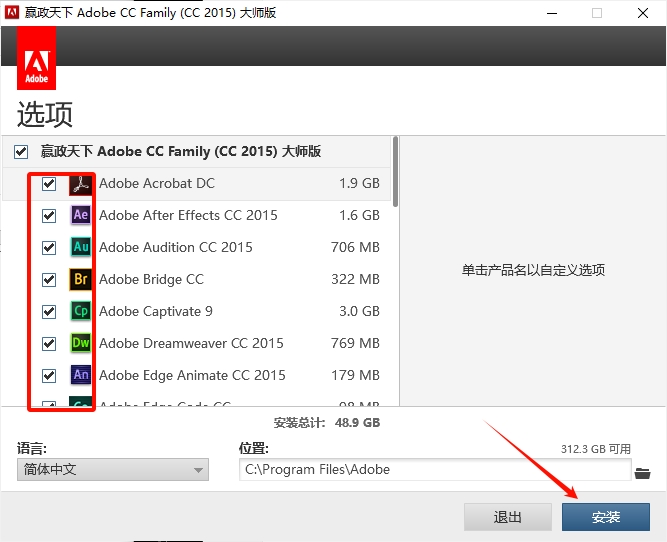Click the product list scrollbar
Screen dimensions: 667x542
pyautogui.click(x=396, y=172)
